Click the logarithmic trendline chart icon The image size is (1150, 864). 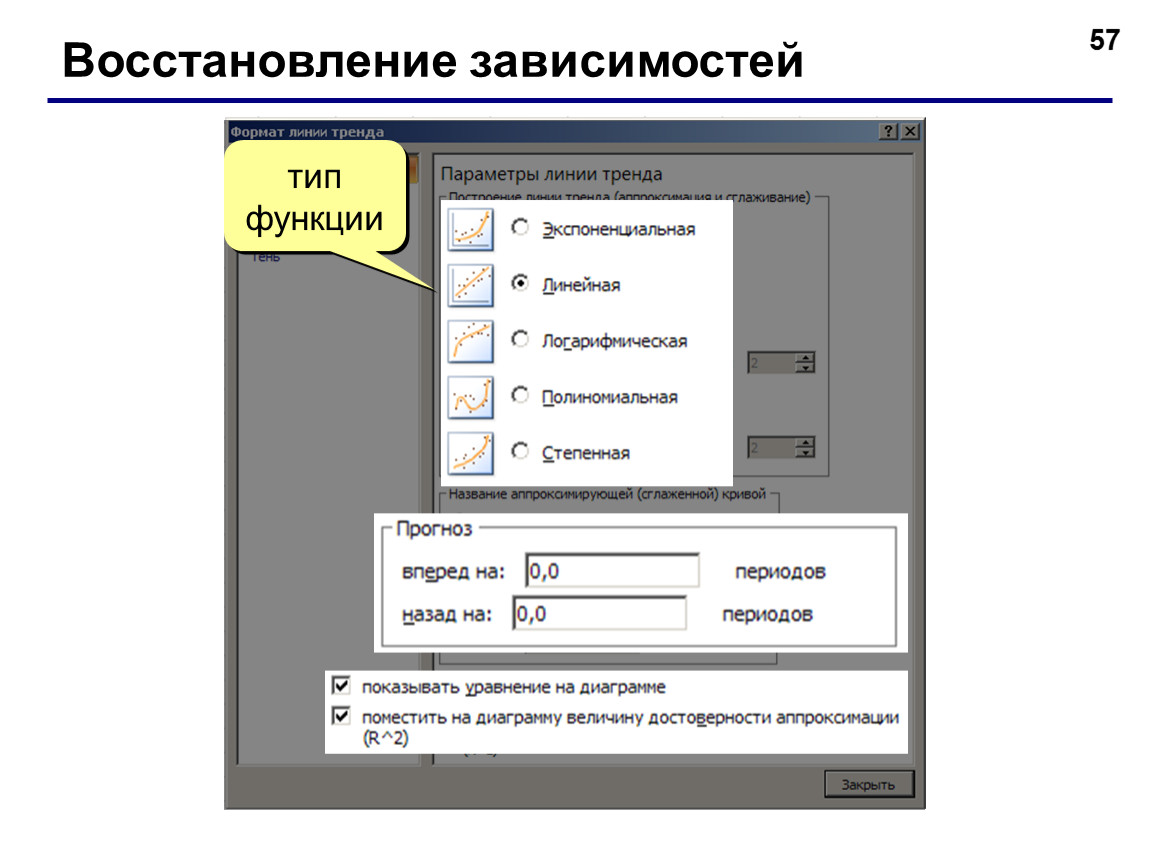pyautogui.click(x=470, y=341)
